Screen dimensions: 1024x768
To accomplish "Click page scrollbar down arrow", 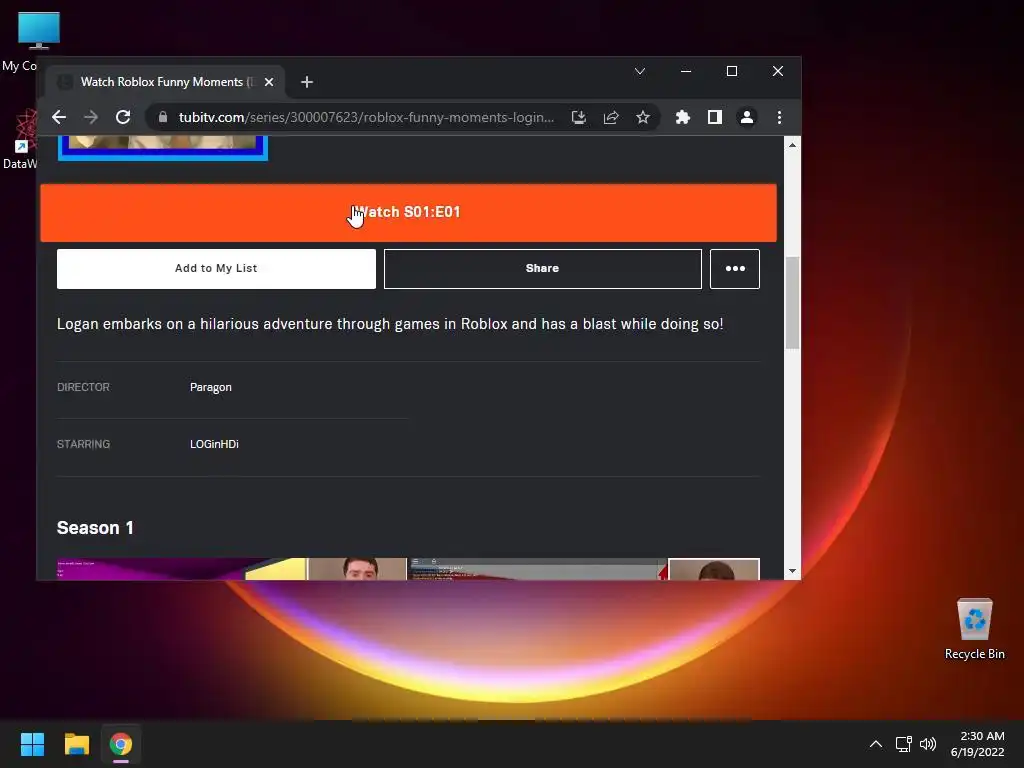I will click(792, 571).
